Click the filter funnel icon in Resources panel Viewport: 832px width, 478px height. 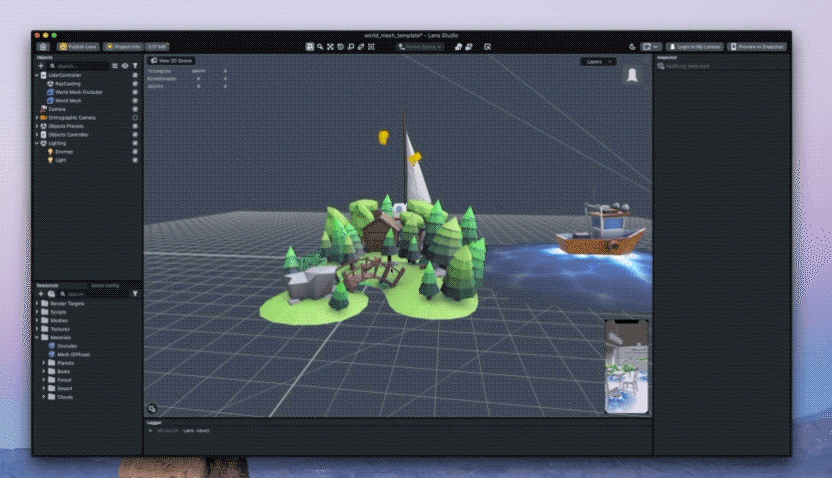(x=135, y=293)
